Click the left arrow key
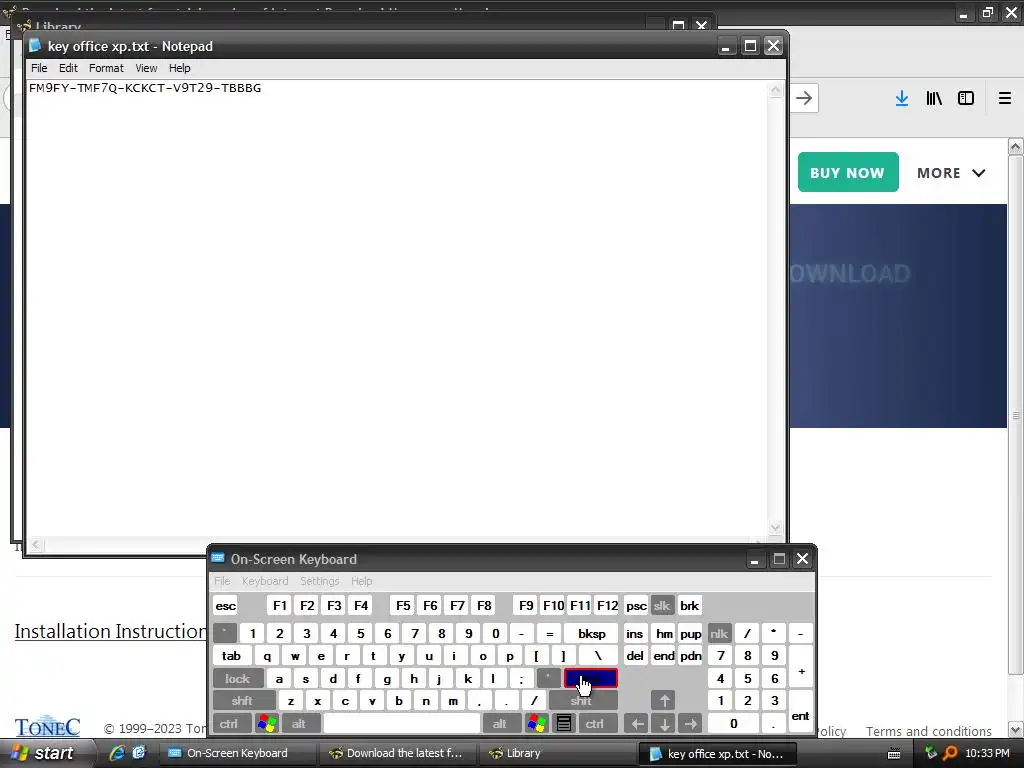Screen dimensions: 1024x768 point(636,724)
